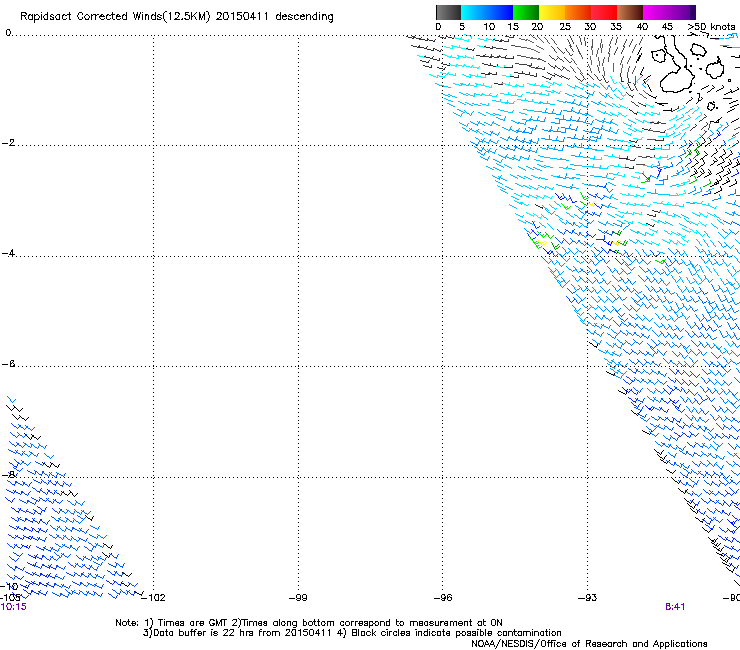740x650 pixels.
Task: Click the blue 10-15 knots color band
Action: (x=500, y=12)
